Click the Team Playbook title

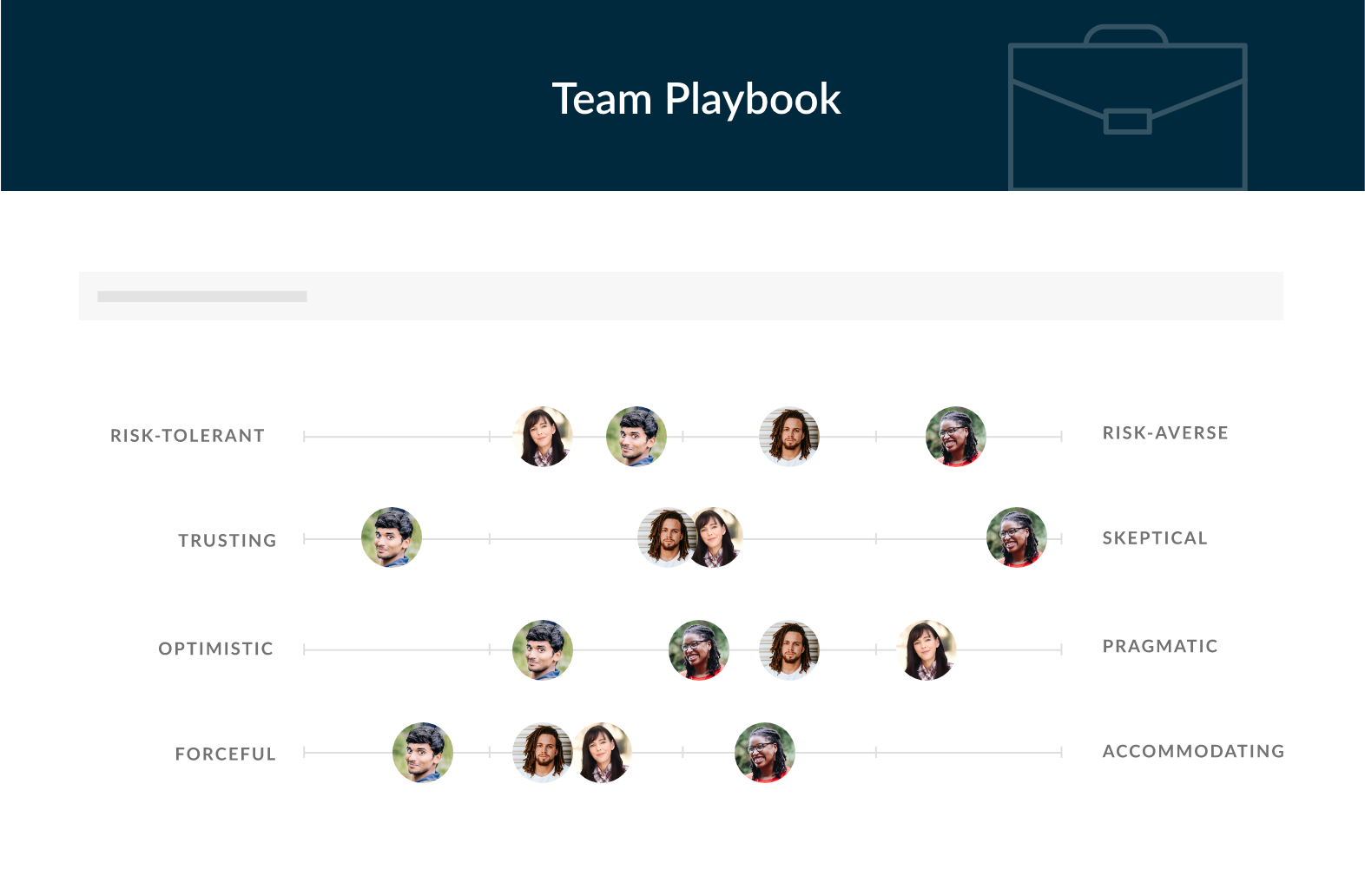click(696, 99)
